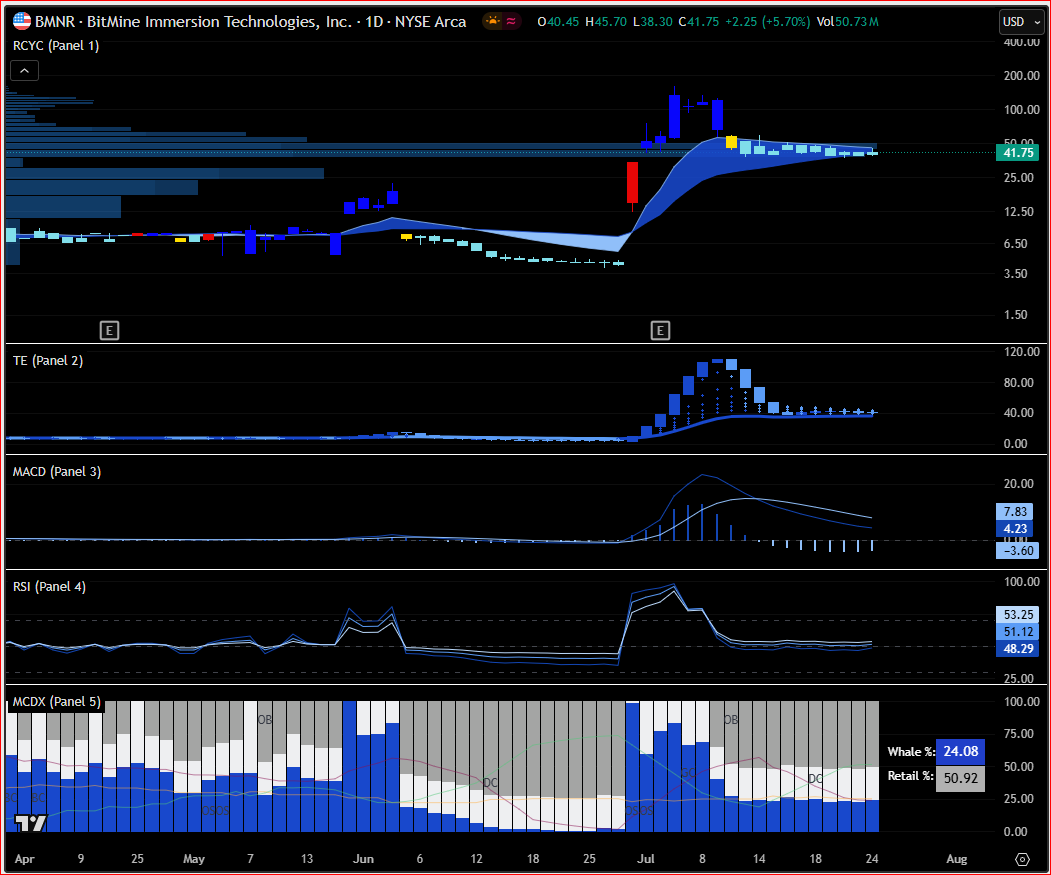Click the April earnings E marker
The image size is (1051, 875).
point(109,330)
